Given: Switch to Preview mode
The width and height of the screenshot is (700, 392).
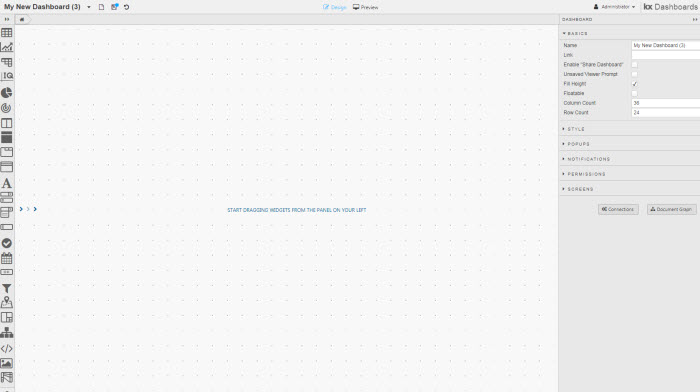Looking at the screenshot, I should click(x=365, y=7).
